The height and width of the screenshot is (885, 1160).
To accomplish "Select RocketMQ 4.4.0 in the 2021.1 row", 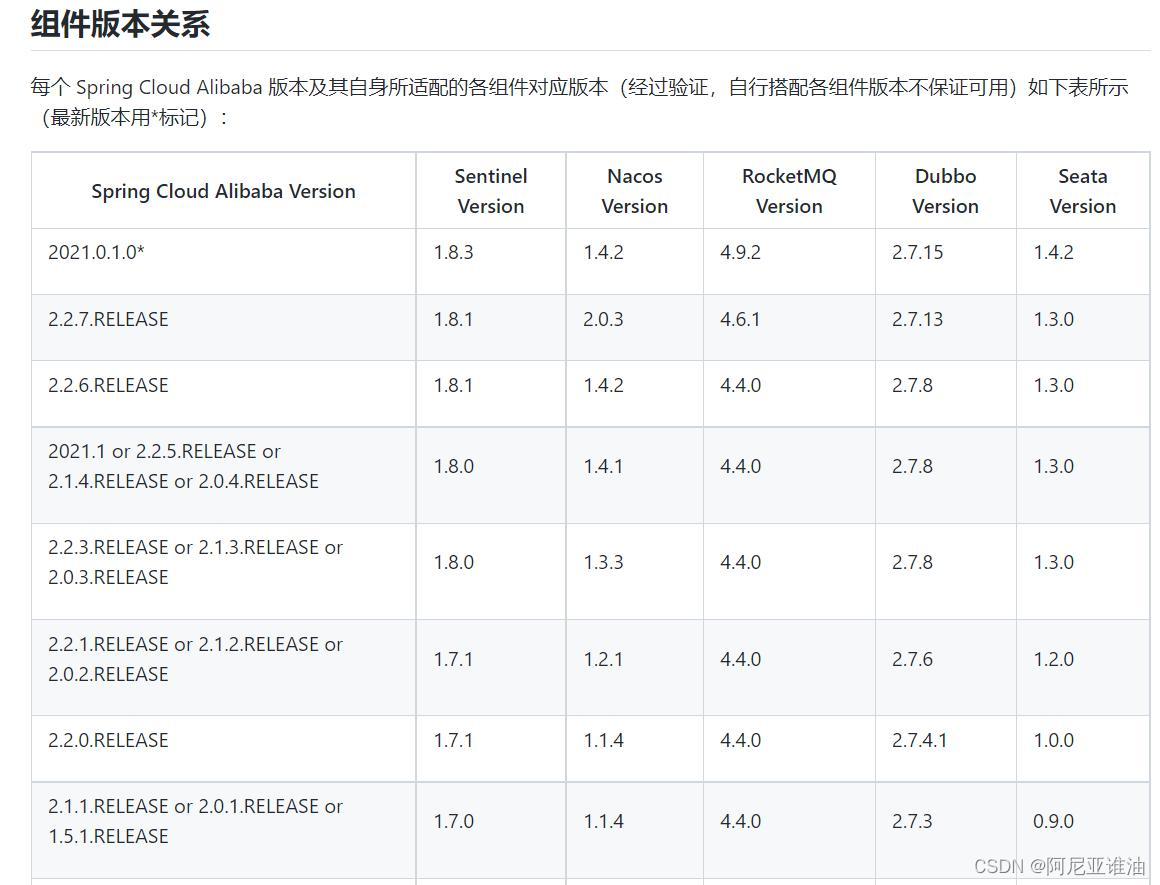I will (740, 466).
